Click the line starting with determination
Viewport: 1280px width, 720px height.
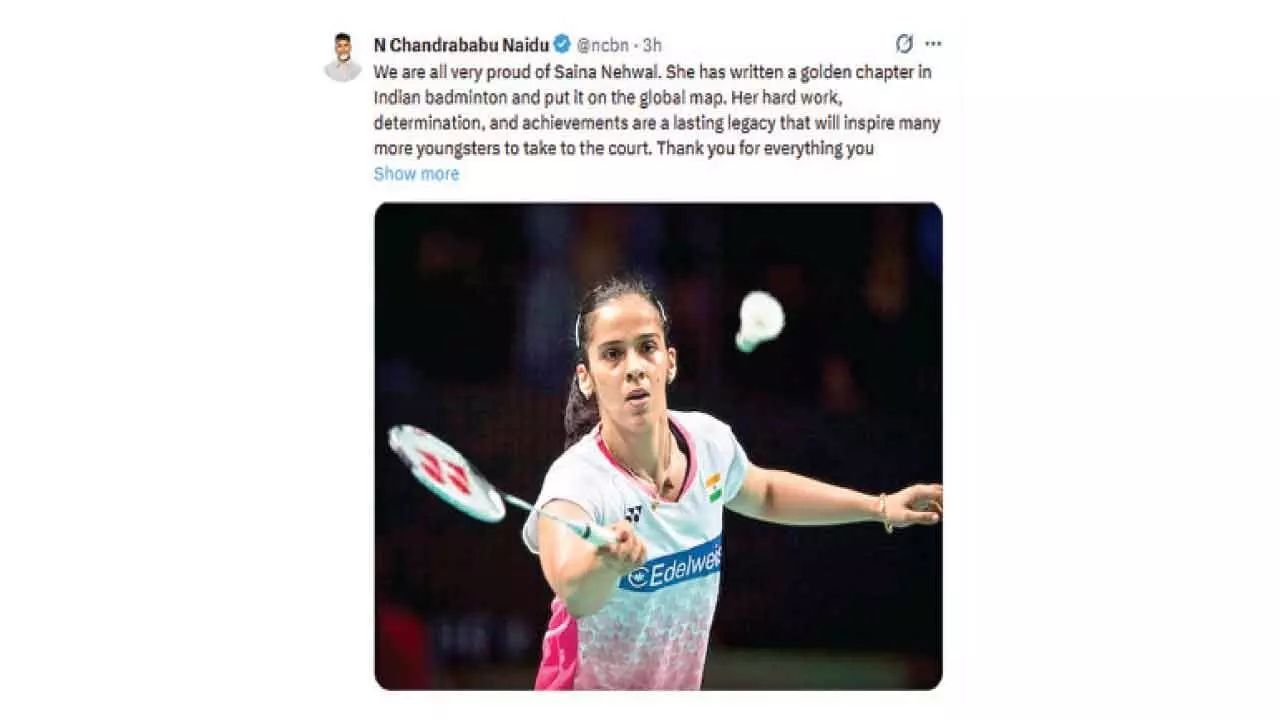[657, 124]
